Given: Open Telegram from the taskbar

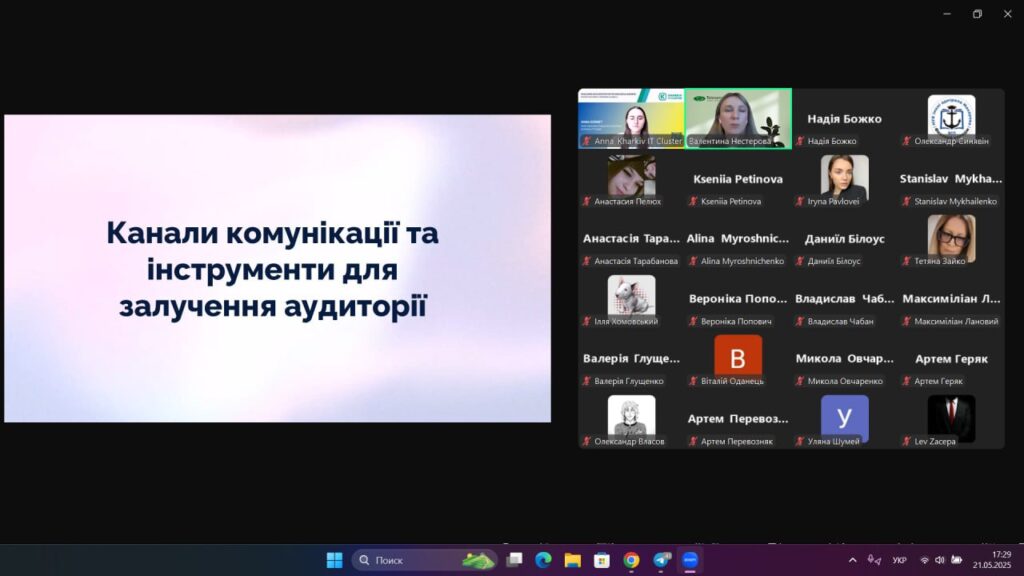Looking at the screenshot, I should [661, 560].
